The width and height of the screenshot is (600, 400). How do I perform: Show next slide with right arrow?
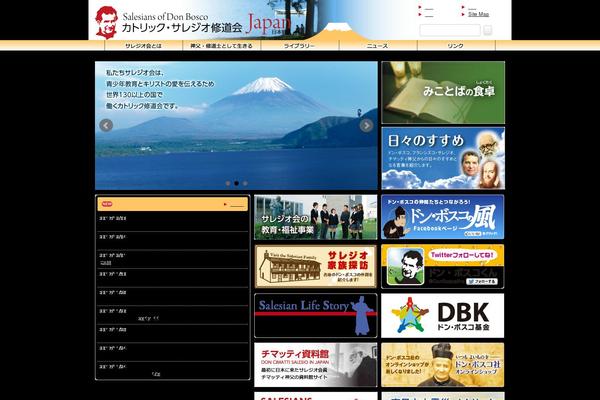pos(366,125)
